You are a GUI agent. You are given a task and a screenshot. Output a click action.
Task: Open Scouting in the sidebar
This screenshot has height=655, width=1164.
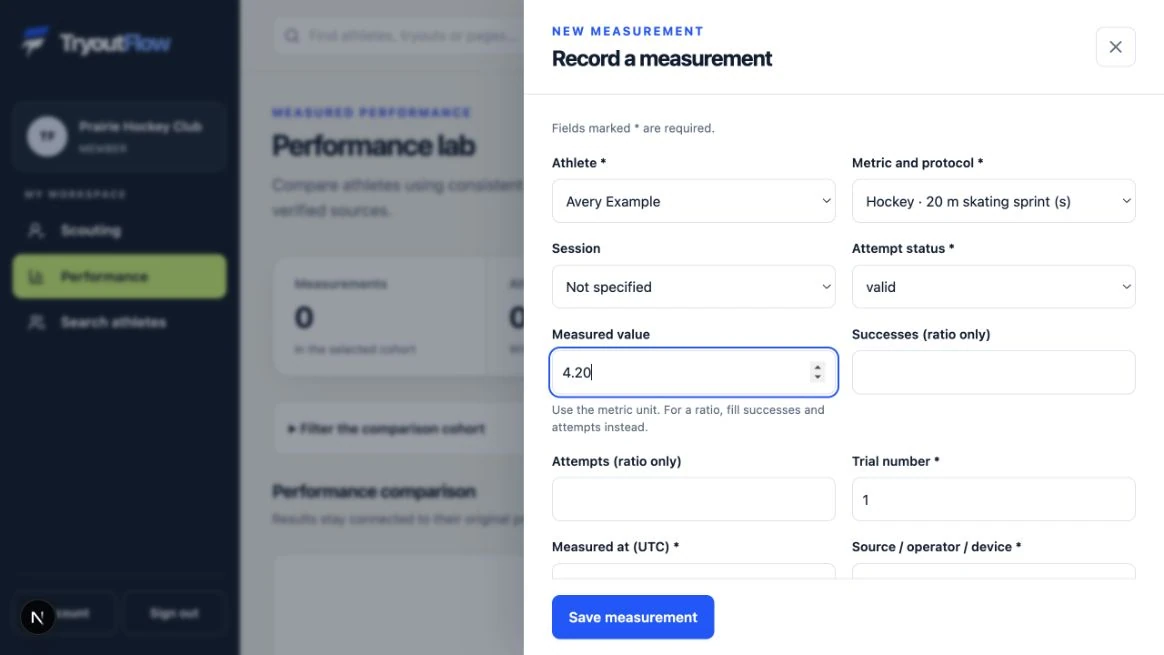pyautogui.click(x=120, y=231)
